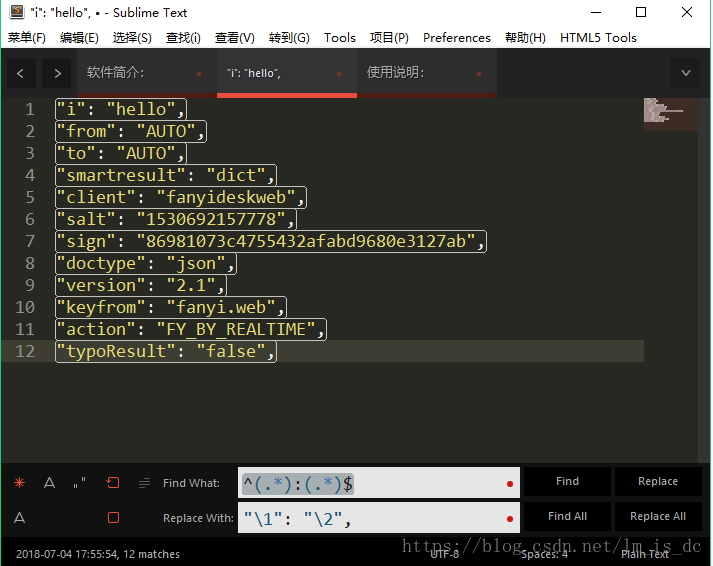The height and width of the screenshot is (566, 713).
Task: Click line 3 text "to": "AUTO"
Action: point(121,153)
